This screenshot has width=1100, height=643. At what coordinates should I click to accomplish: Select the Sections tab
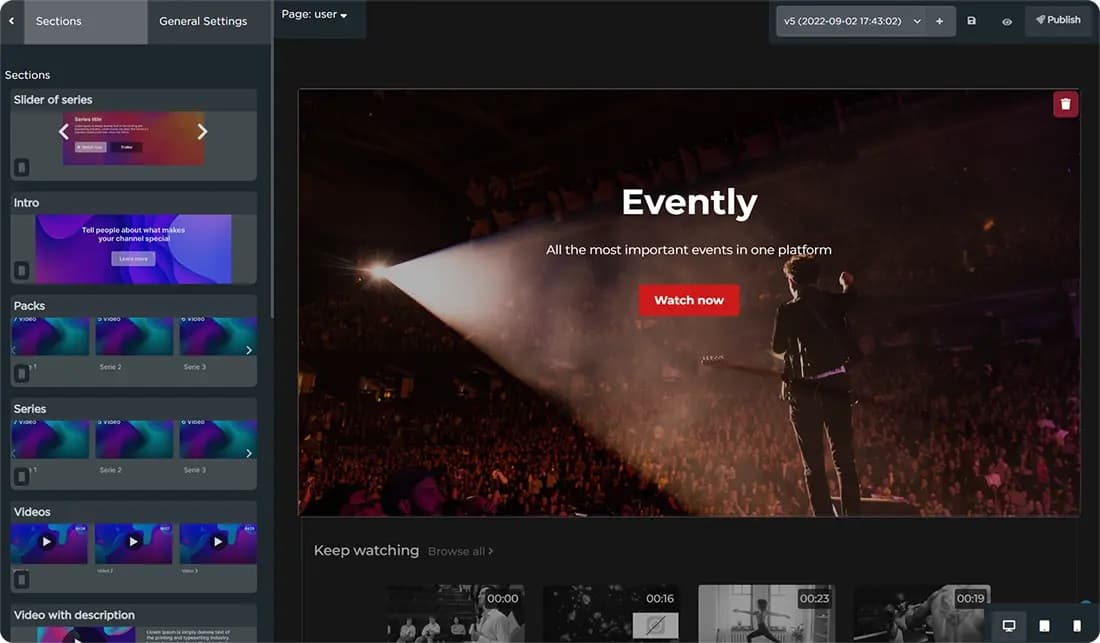click(59, 21)
